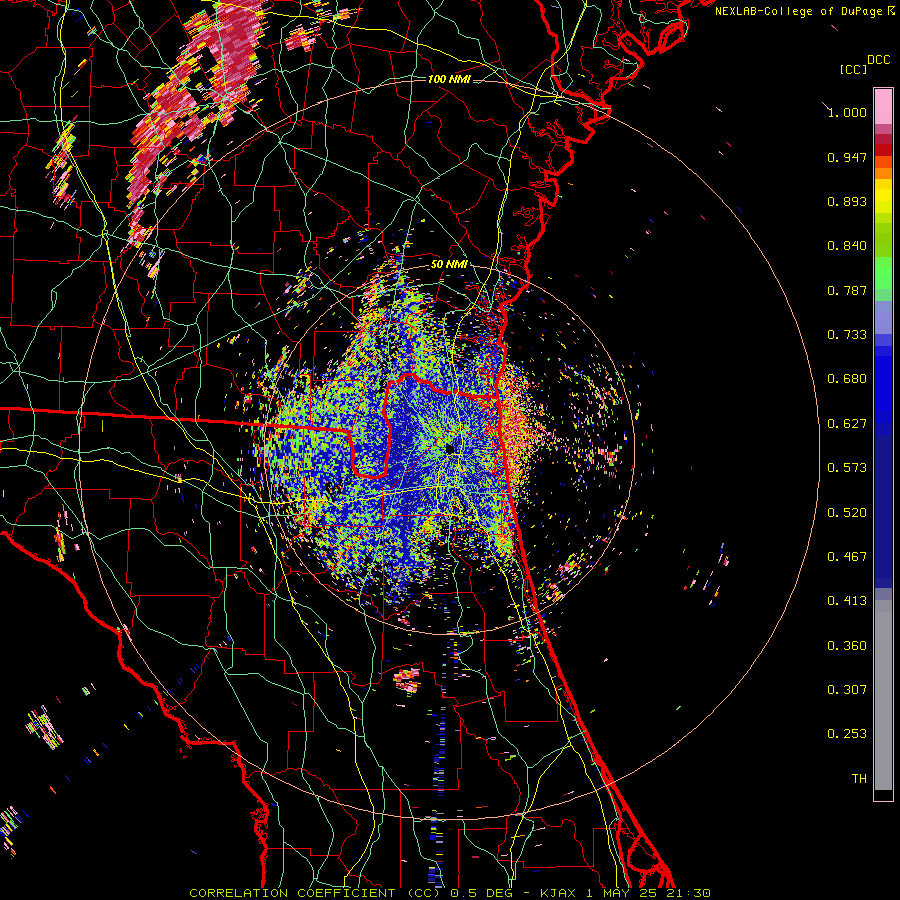
Task: Click the 50 NMI range ring label
Action: pos(449,265)
